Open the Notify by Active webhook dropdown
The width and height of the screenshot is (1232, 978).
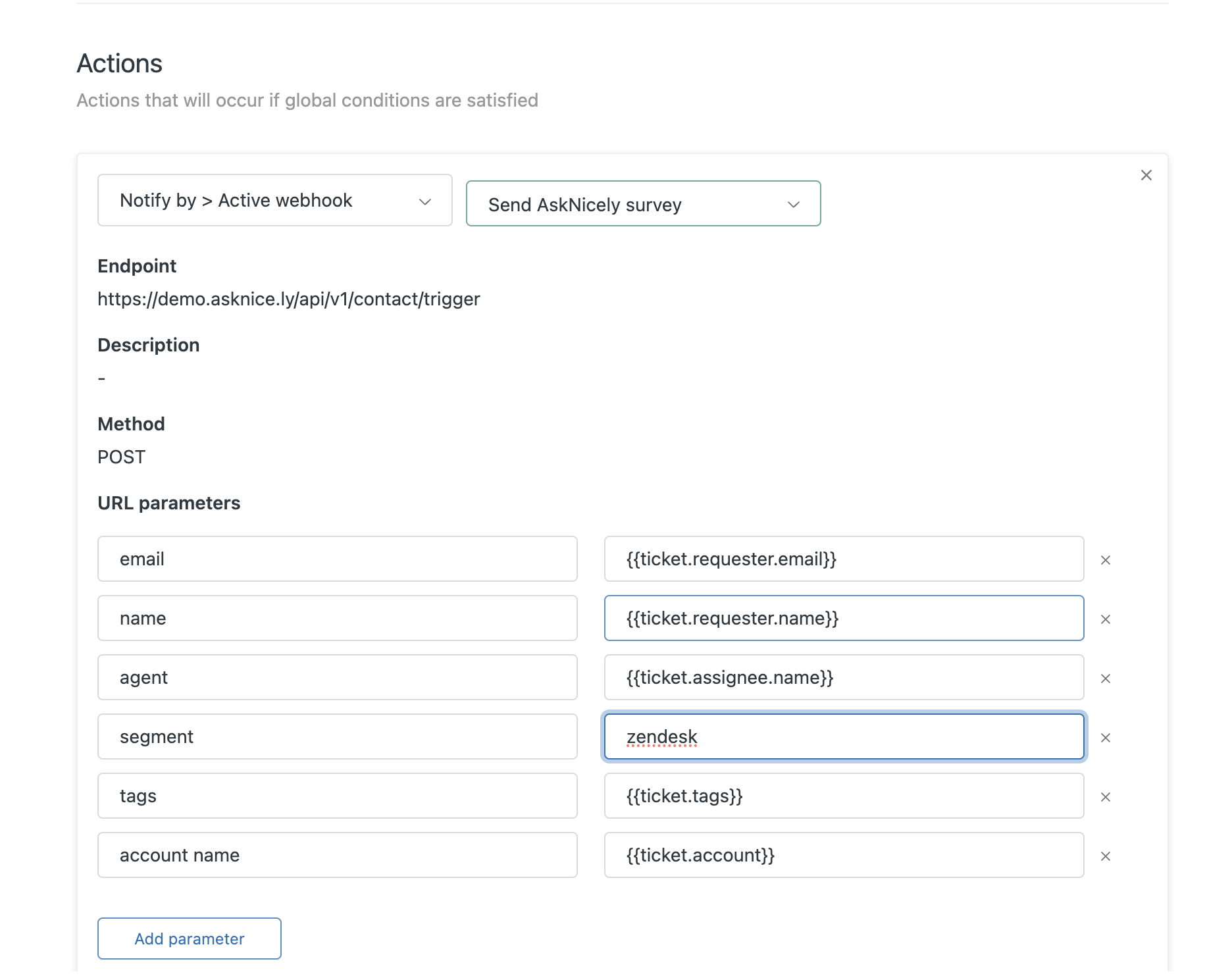point(275,200)
